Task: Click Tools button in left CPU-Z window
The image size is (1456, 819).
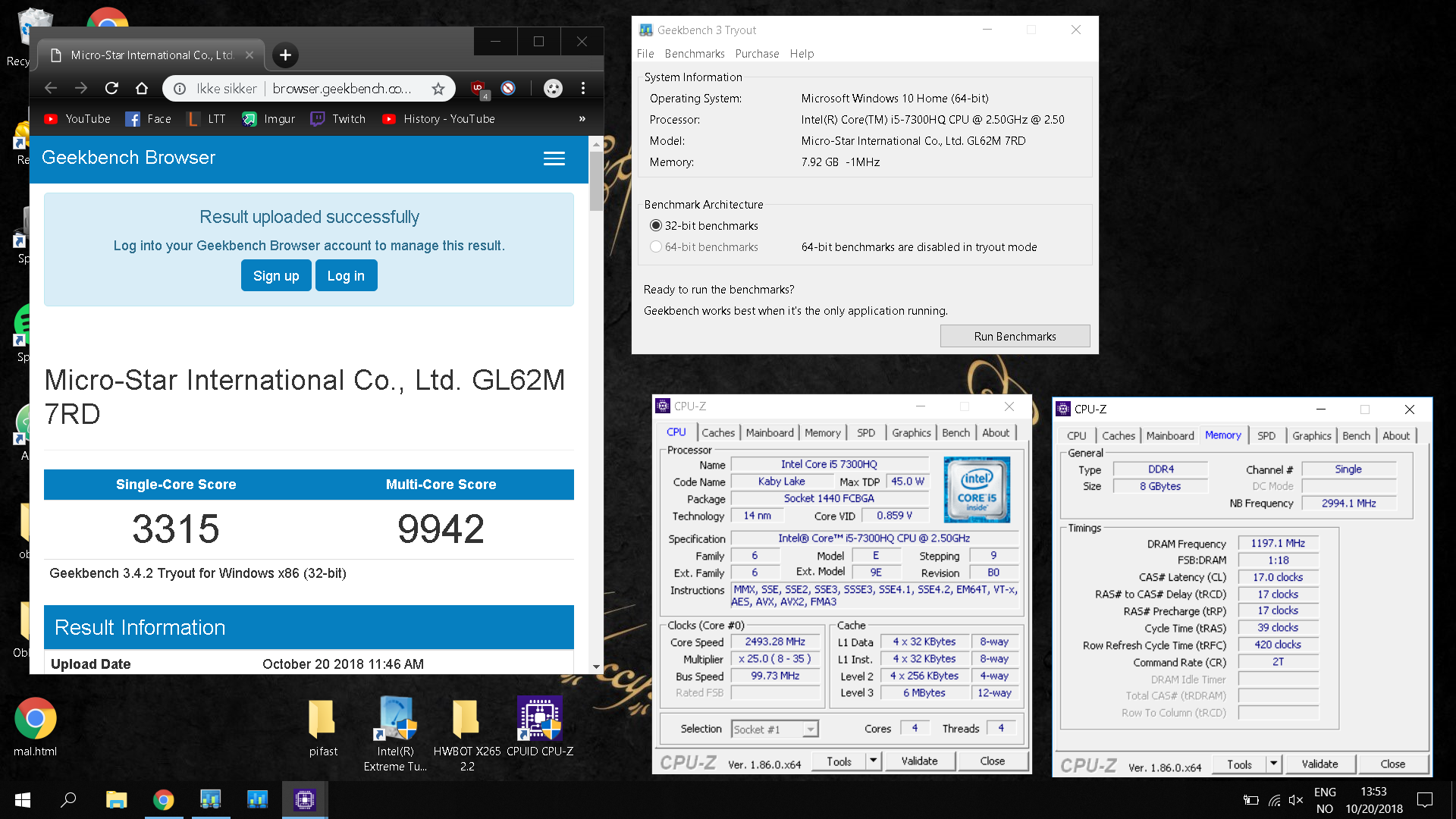Action: 839,761
